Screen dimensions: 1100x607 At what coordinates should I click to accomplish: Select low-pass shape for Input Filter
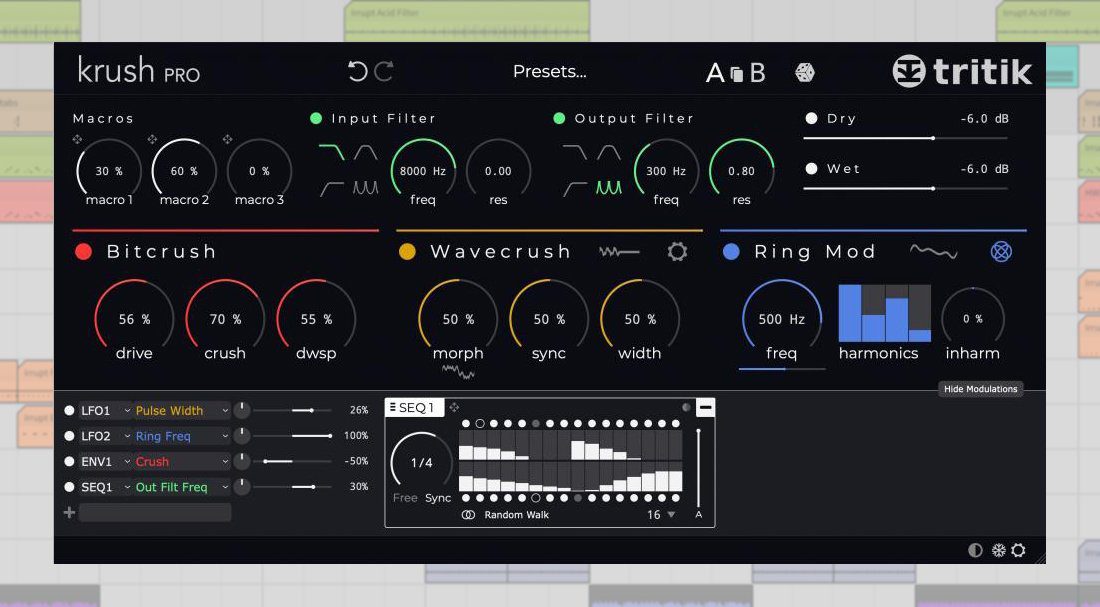click(331, 152)
